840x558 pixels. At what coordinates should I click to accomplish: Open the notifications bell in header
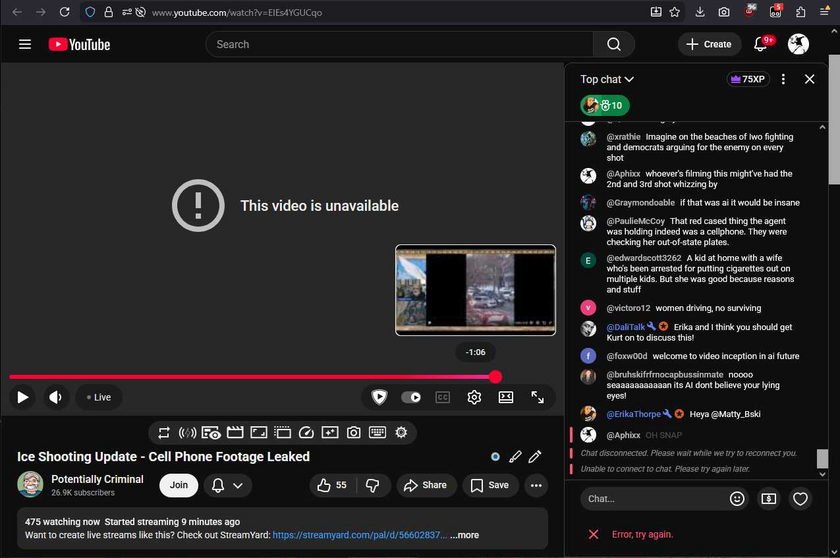[x=761, y=44]
